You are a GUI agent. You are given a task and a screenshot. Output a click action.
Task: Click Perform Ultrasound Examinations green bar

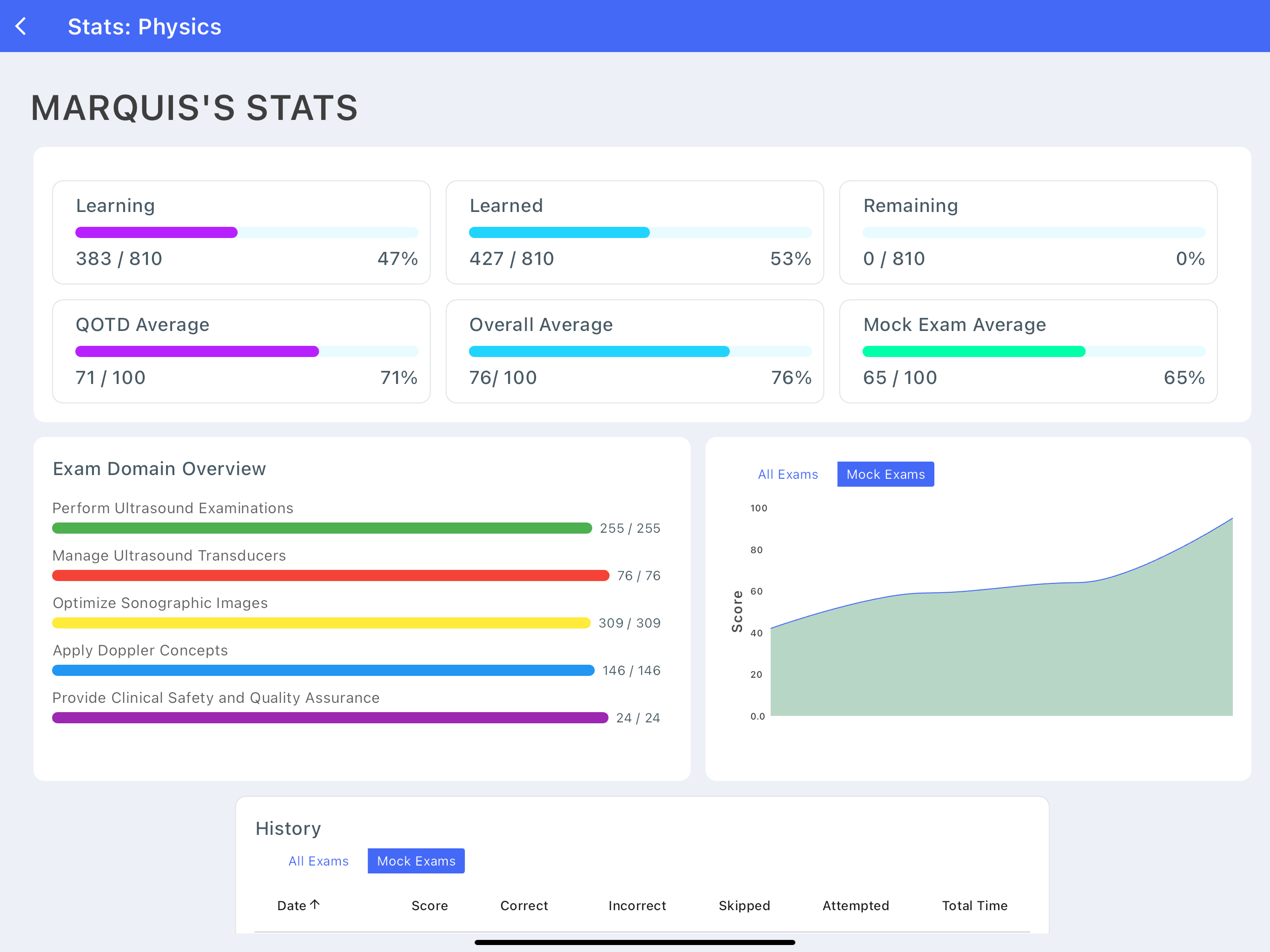322,528
